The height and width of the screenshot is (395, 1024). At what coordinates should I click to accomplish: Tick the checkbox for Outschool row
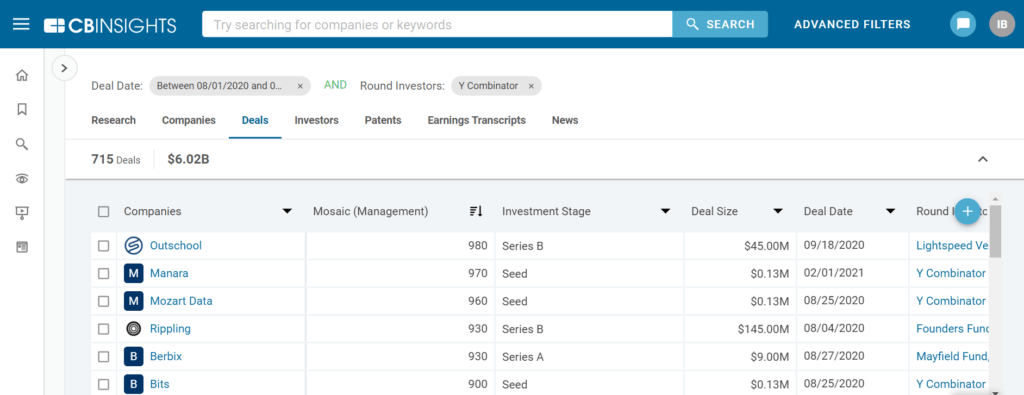[x=103, y=246]
